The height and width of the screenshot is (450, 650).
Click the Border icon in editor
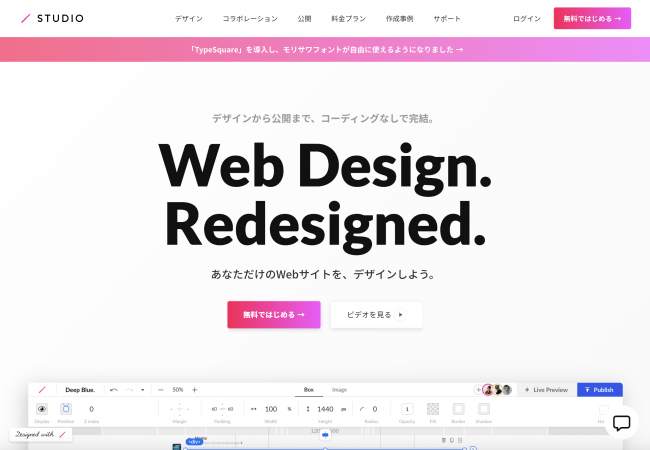[x=459, y=409]
